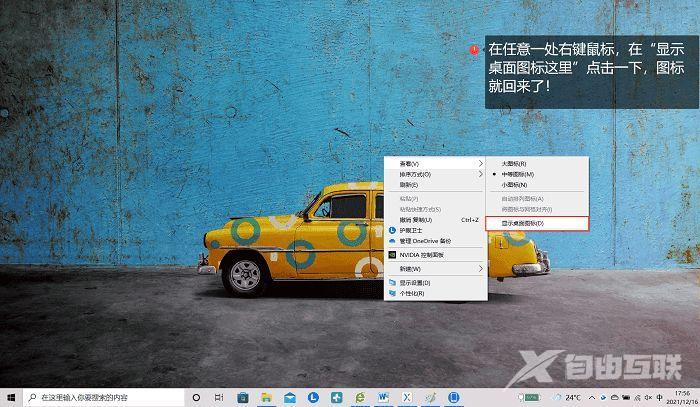This screenshot has height=407, width=700.
Task: Select 中等图标(M) icon size option
Action: point(537,174)
